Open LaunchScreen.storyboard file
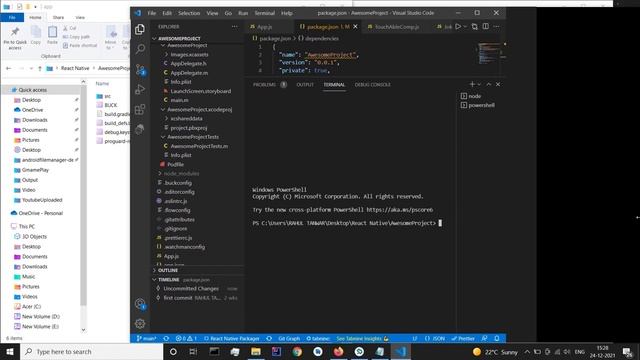This screenshot has width=640, height=360. point(200,91)
